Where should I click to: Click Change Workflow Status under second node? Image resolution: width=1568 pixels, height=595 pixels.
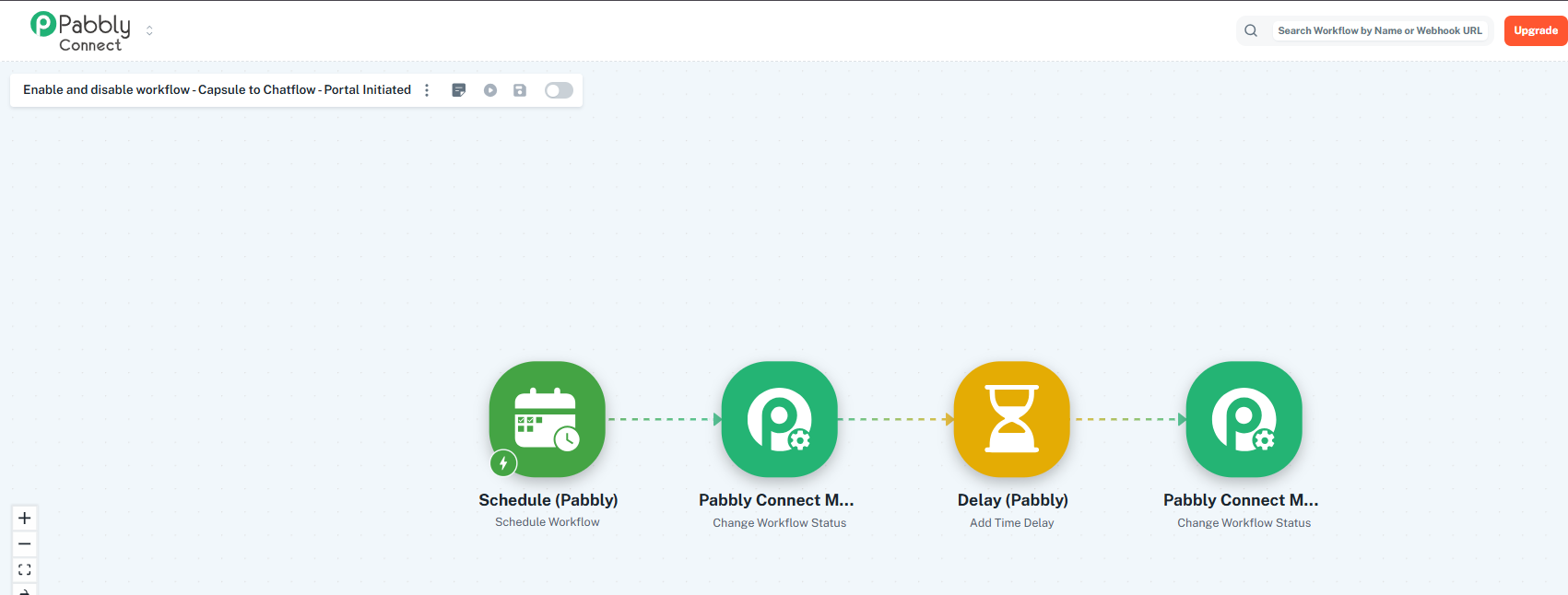pyautogui.click(x=780, y=523)
